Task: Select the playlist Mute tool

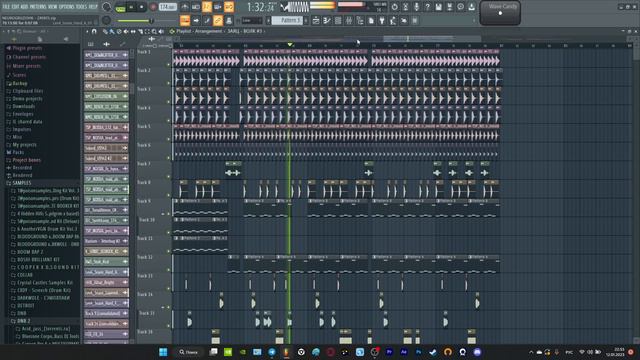Action: click(126, 31)
